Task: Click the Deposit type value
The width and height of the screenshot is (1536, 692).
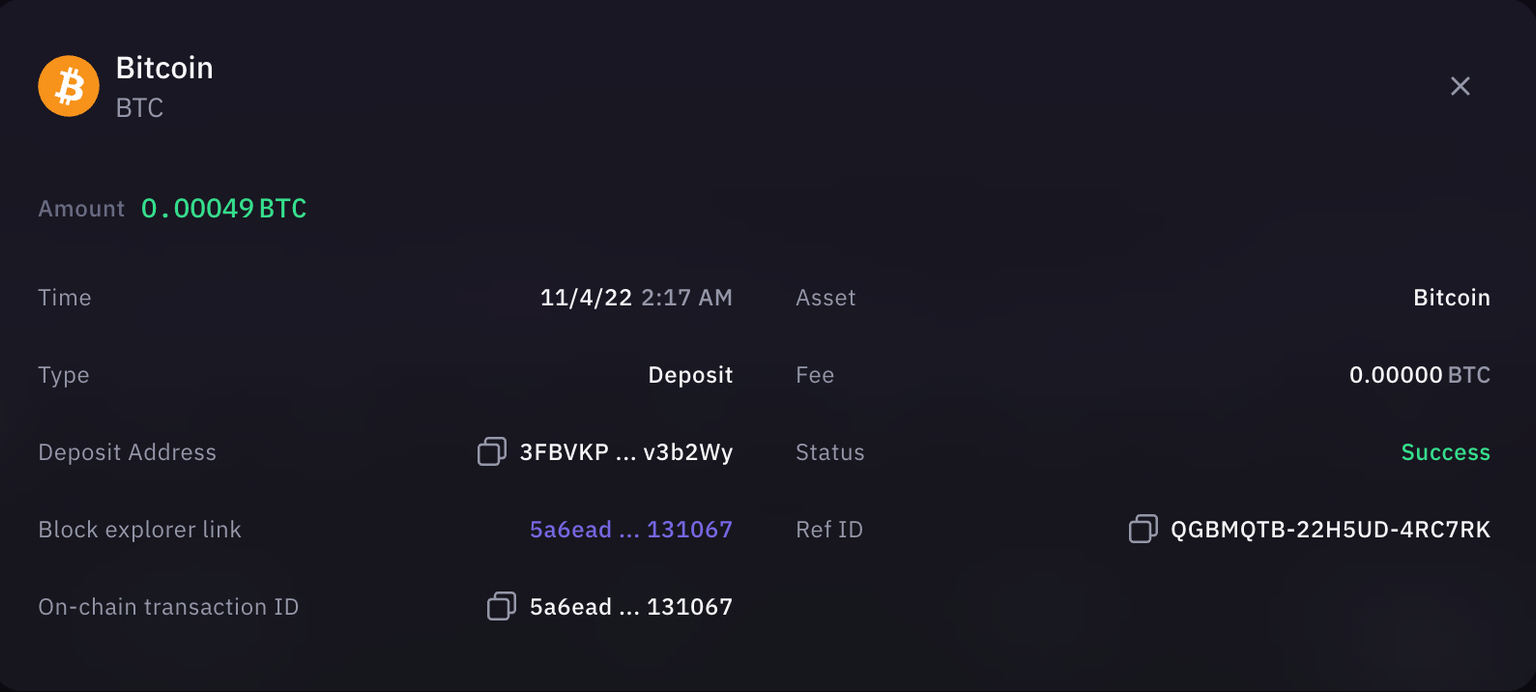Action: pos(690,375)
